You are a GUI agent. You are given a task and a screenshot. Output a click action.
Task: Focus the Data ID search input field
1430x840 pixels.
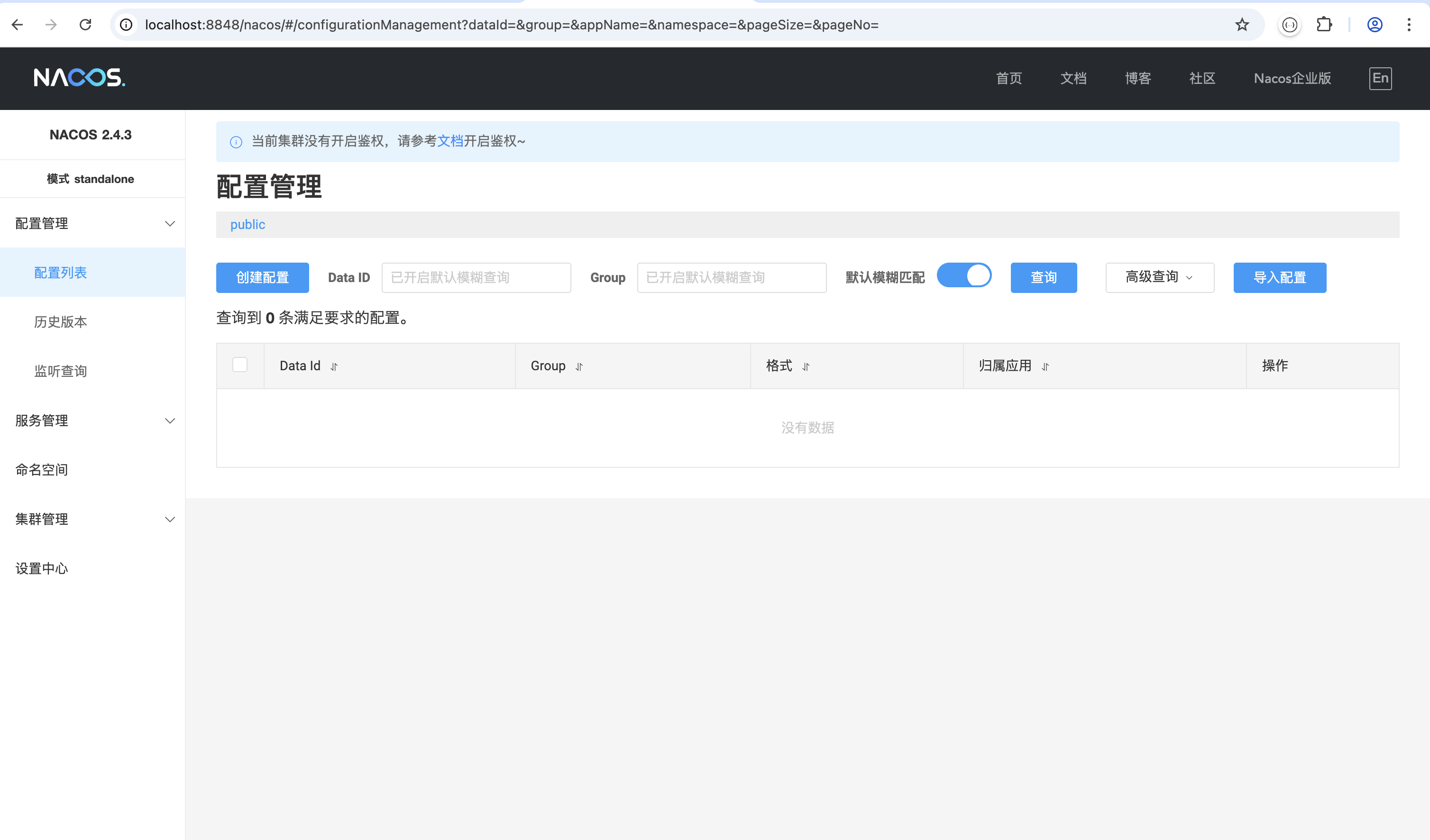(476, 277)
